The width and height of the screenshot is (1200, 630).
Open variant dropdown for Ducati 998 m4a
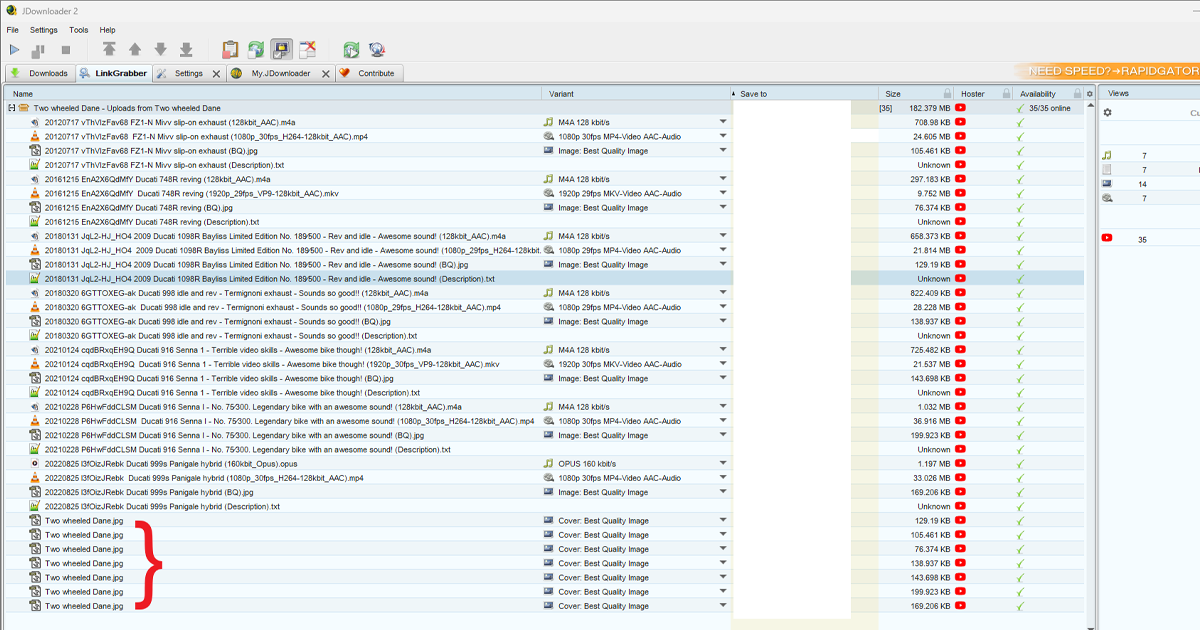tap(723, 293)
